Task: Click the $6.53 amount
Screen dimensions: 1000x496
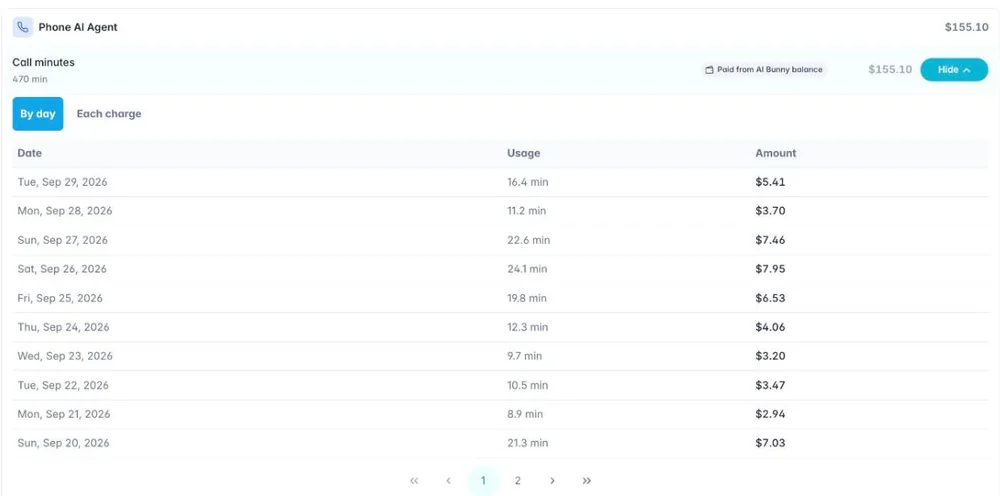Action: click(x=770, y=298)
